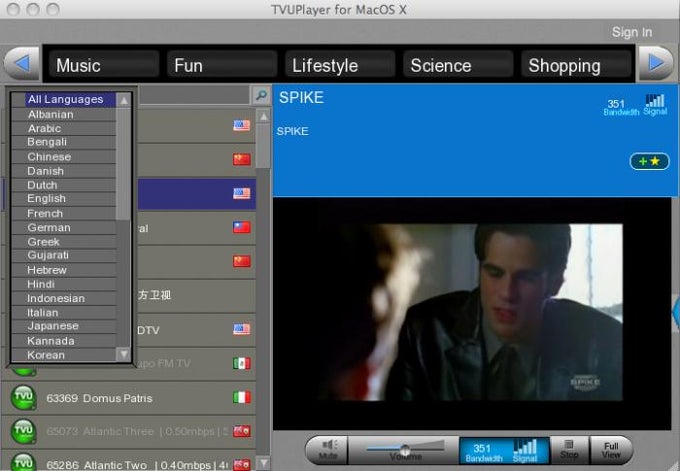Click the channel list scroll down arrow
The height and width of the screenshot is (471, 680).
click(263, 463)
